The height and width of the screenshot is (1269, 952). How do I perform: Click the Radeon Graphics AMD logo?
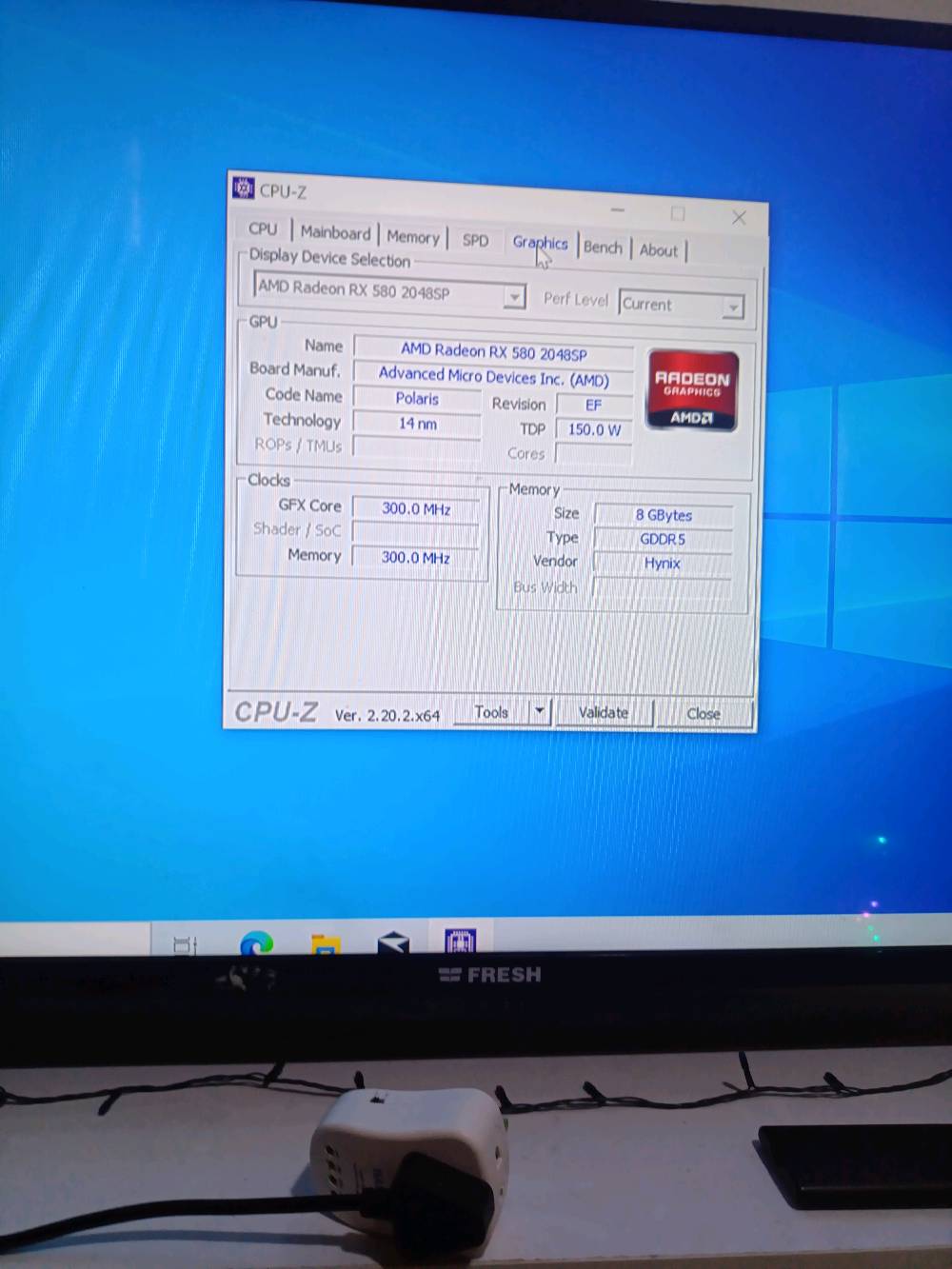[x=692, y=391]
